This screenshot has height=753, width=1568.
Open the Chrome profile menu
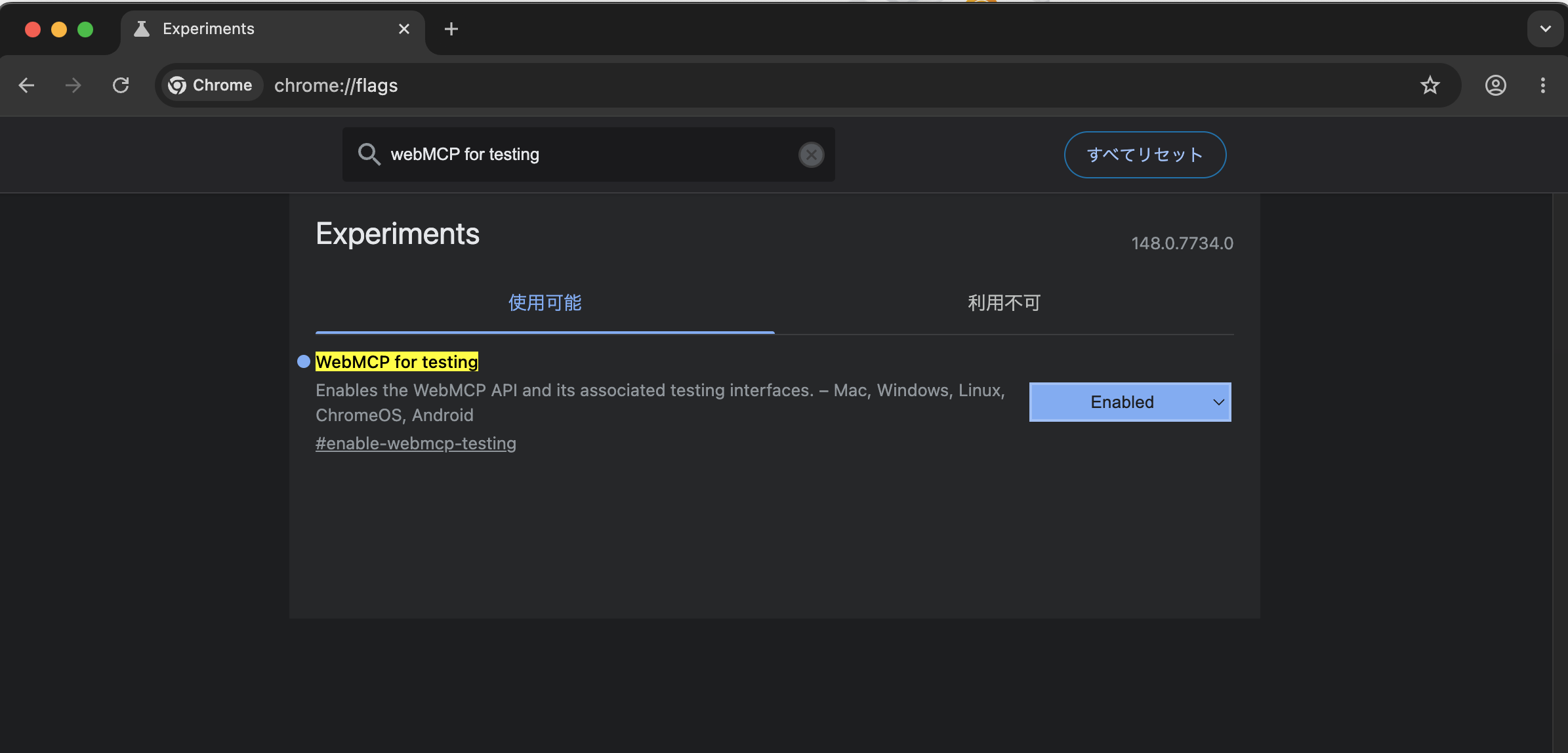coord(1495,85)
